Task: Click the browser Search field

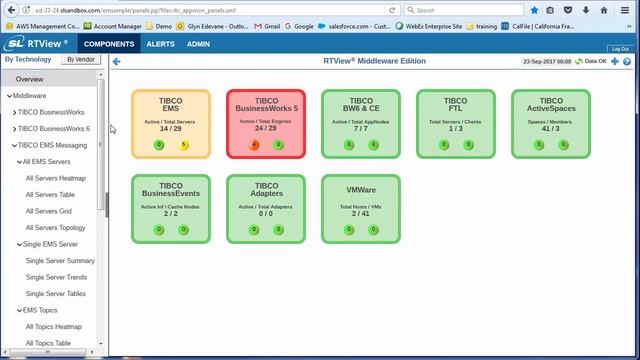Action: [x=464, y=10]
